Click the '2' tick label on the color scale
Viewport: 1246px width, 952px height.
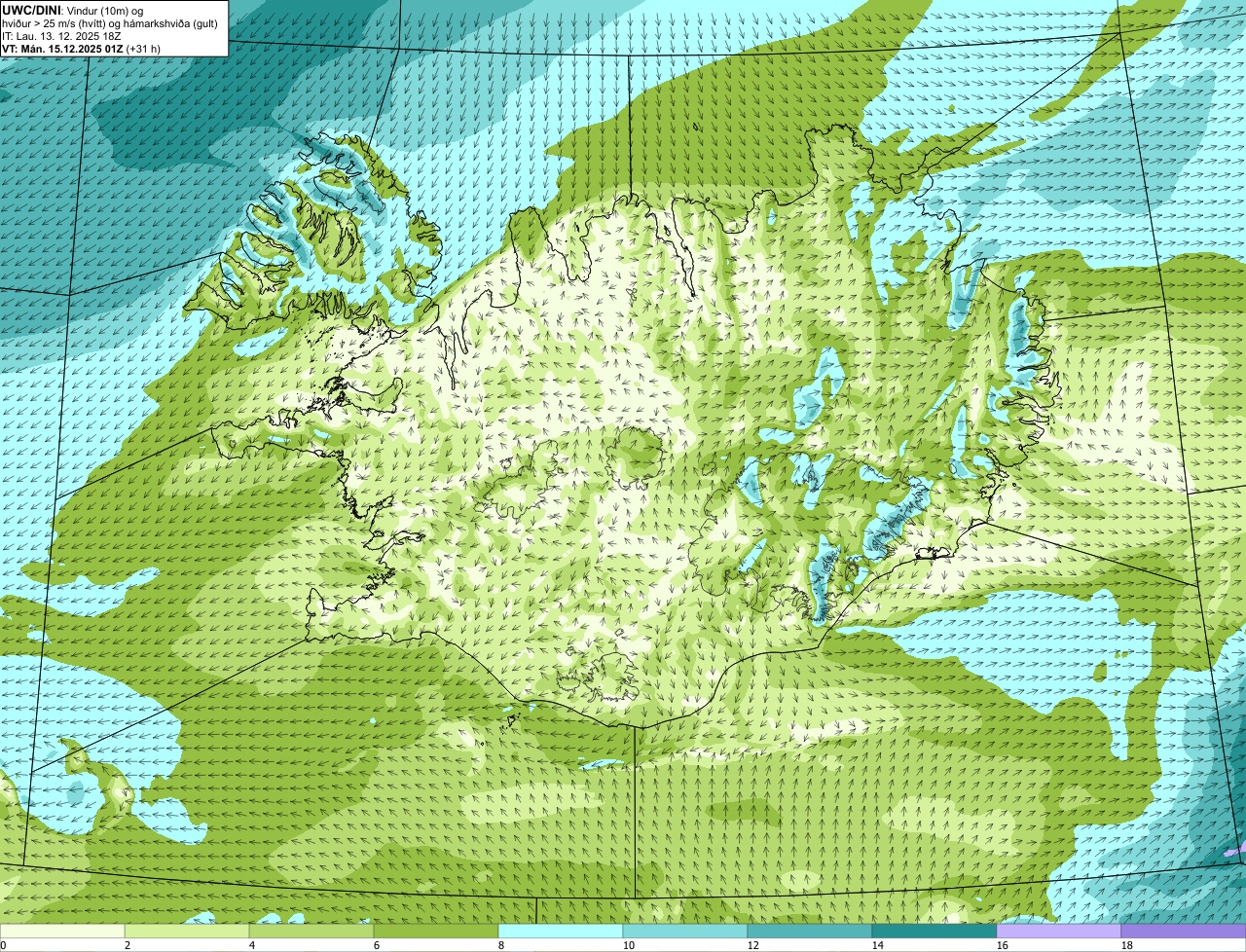pos(128,945)
